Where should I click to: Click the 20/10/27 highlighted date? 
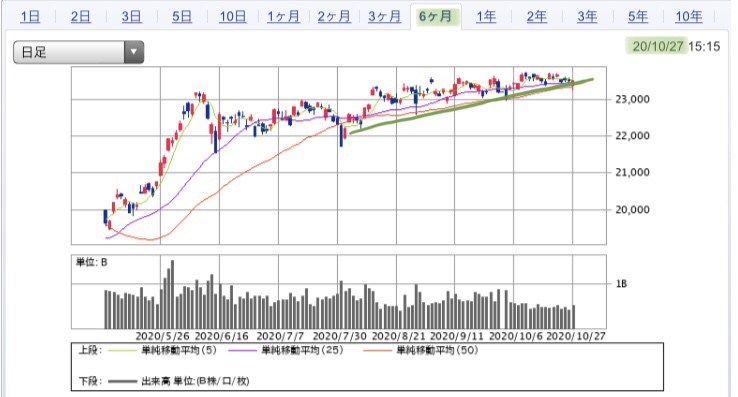pyautogui.click(x=657, y=46)
